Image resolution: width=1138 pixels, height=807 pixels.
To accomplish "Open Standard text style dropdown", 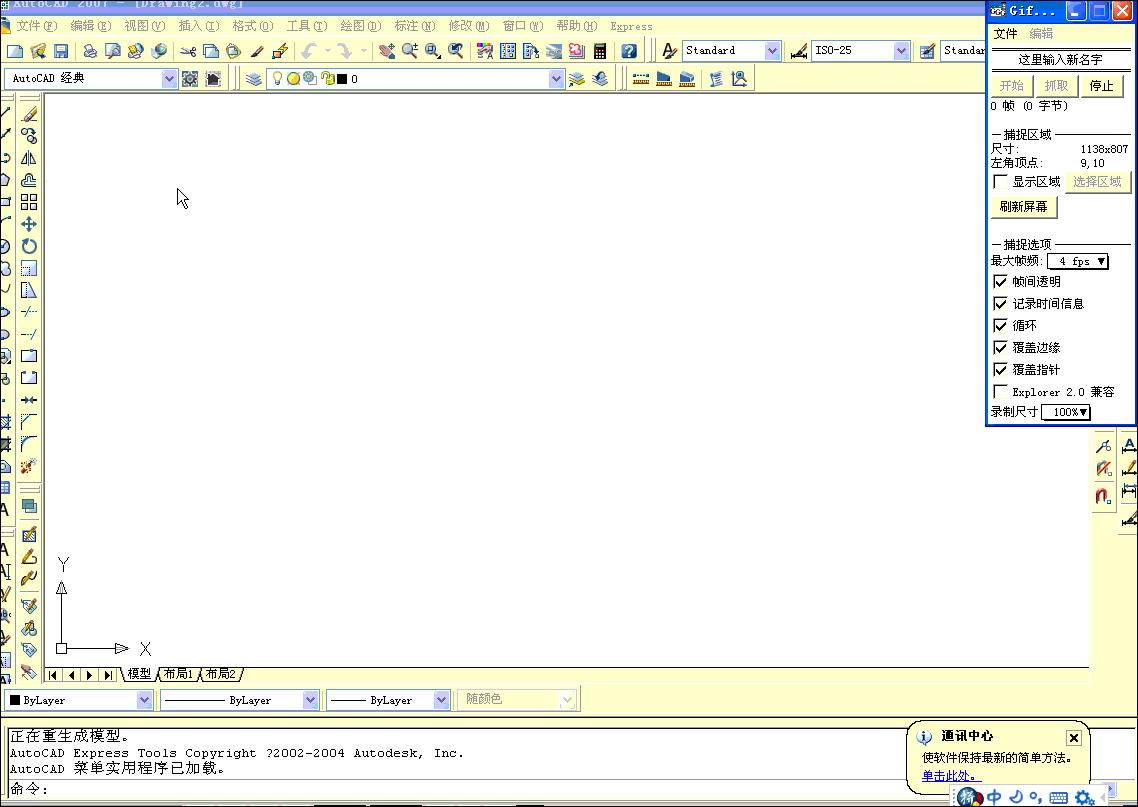I will coord(772,51).
